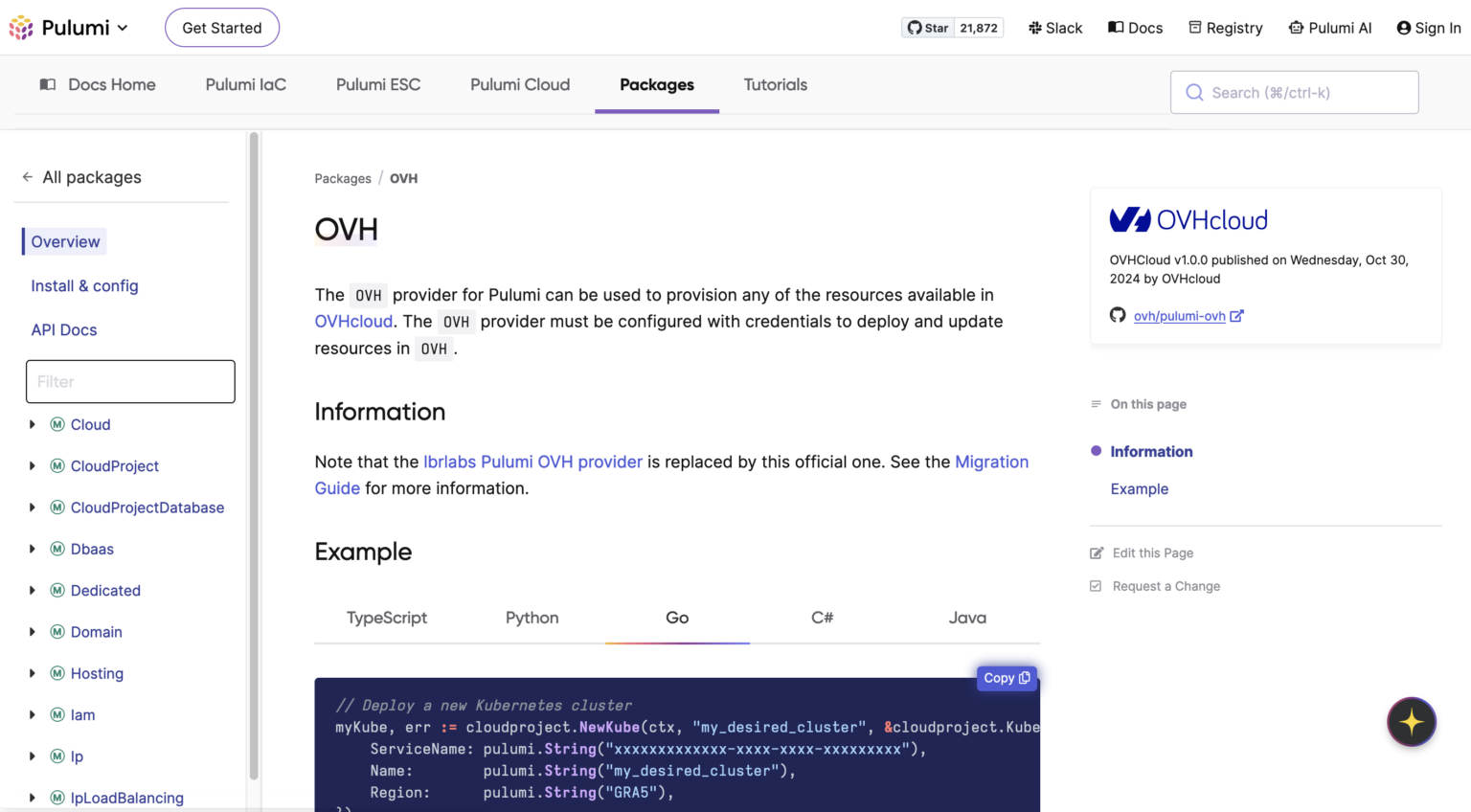Open Pulumi AI from the header
The width and height of the screenshot is (1471, 812).
(1297, 28)
